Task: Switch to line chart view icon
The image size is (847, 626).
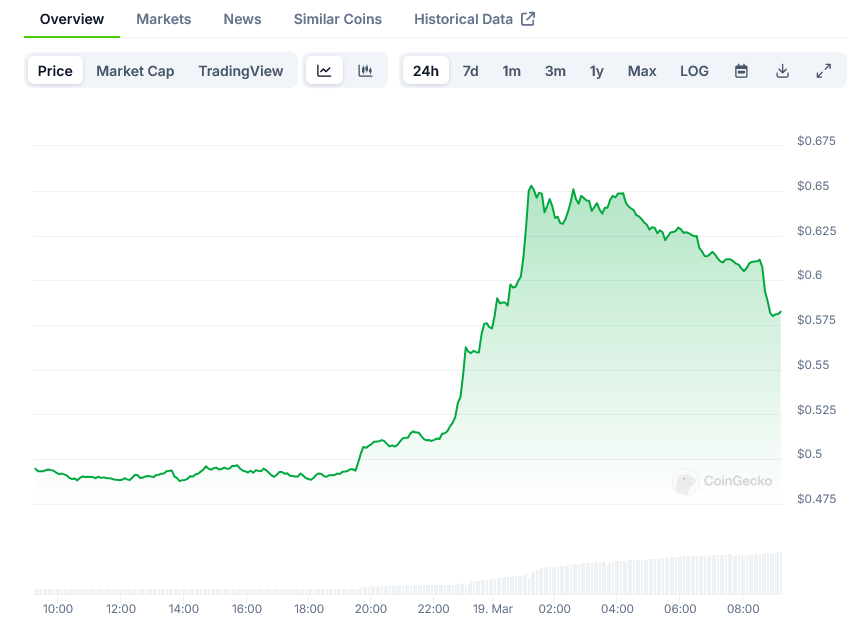Action: click(324, 71)
